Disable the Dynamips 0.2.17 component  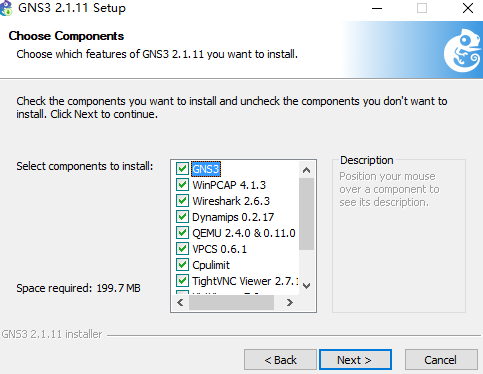click(182, 217)
